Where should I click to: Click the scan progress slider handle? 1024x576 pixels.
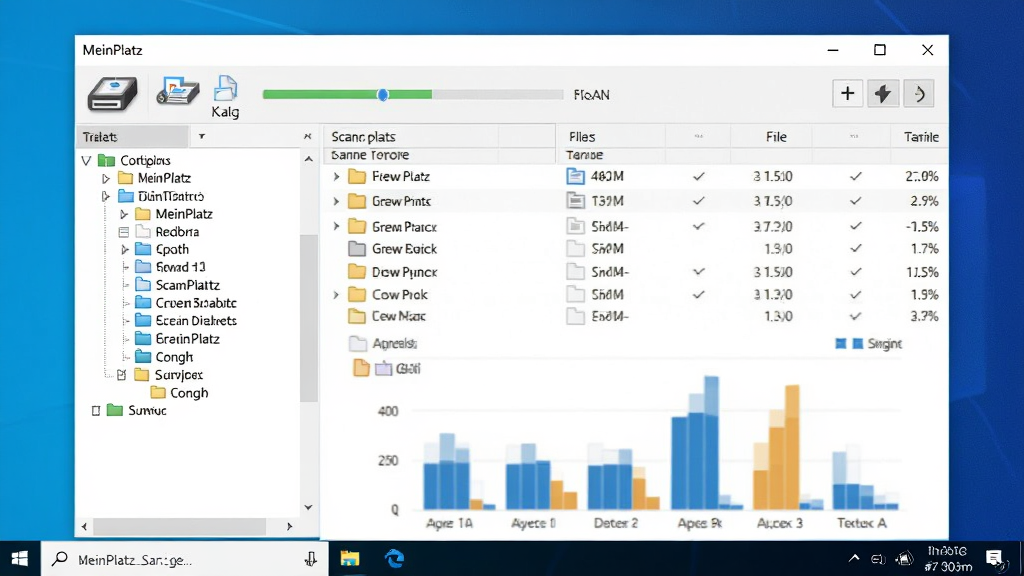point(383,95)
